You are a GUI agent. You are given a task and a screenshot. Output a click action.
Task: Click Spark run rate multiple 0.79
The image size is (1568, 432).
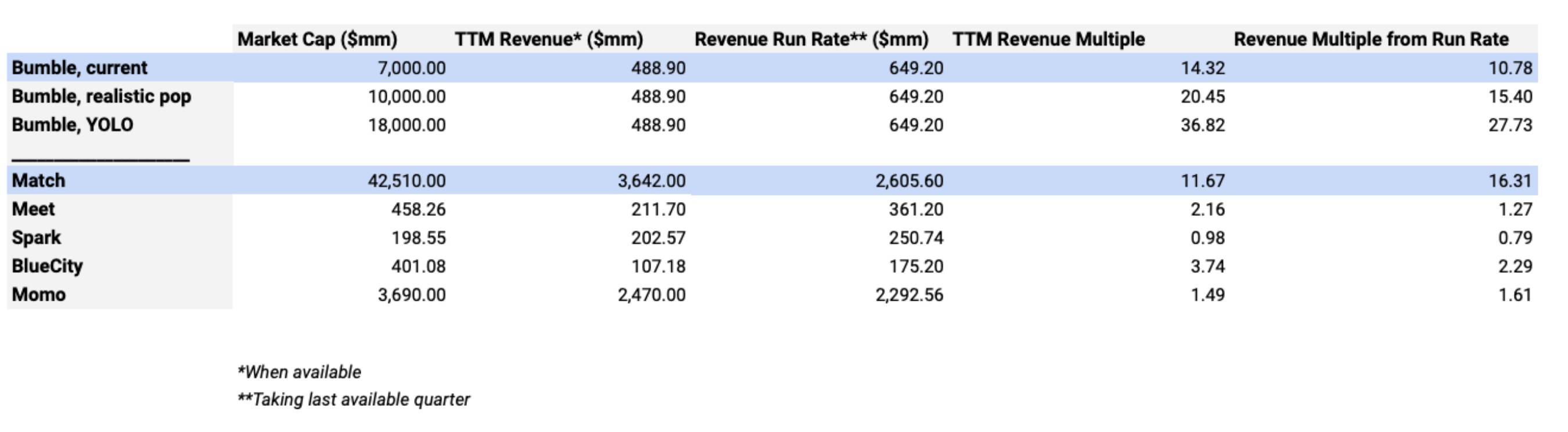1515,238
